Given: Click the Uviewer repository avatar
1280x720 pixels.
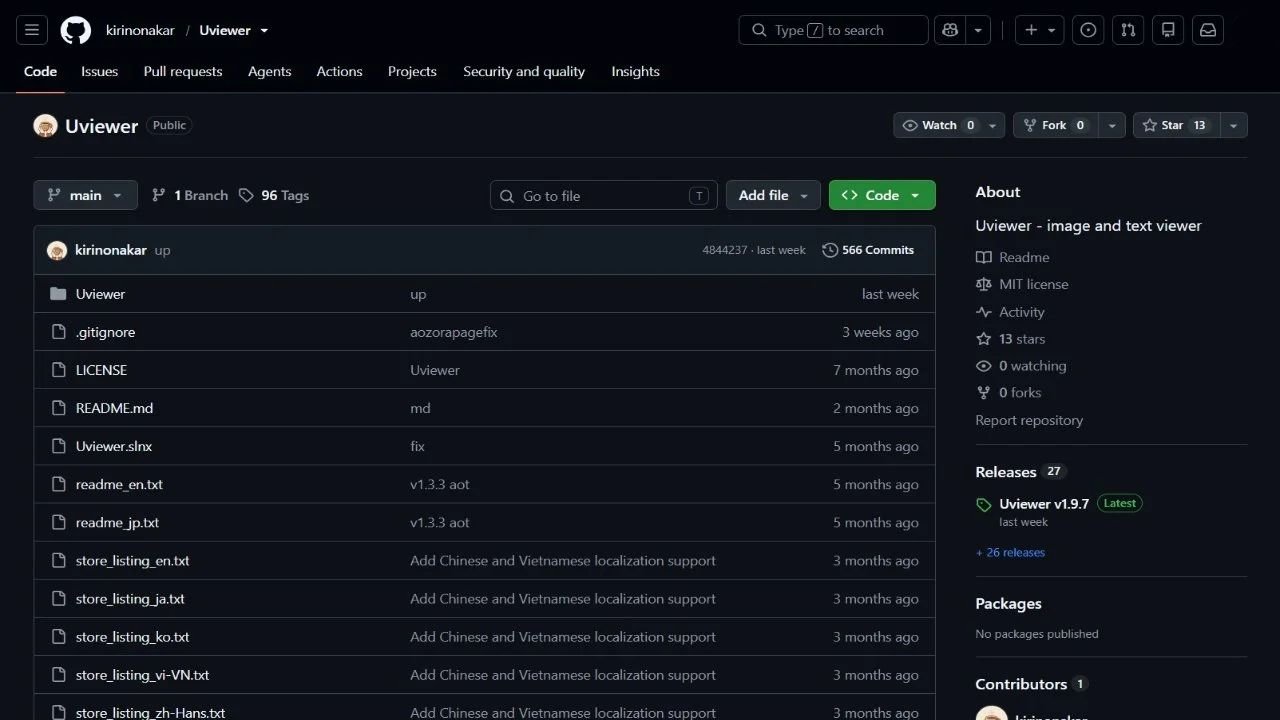Looking at the screenshot, I should (x=45, y=126).
